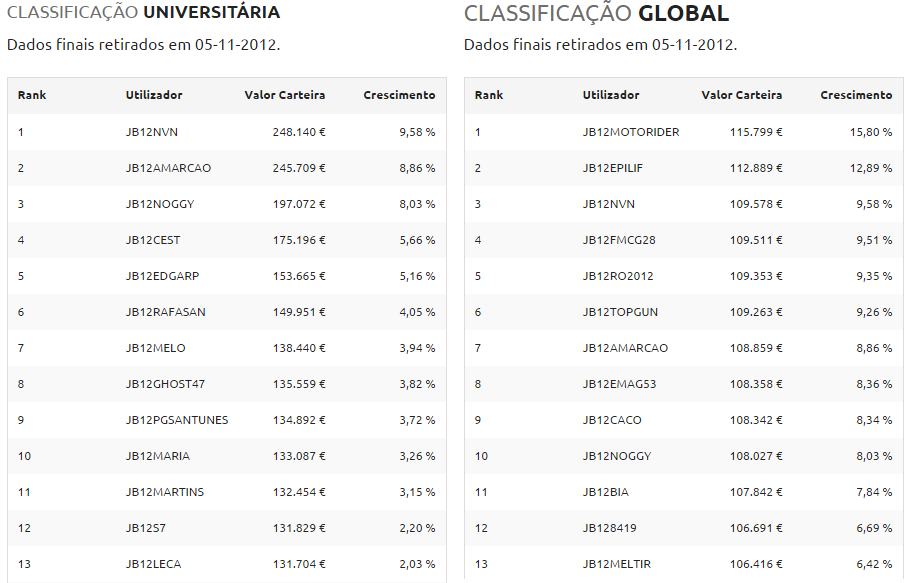Select Rank header in Classificação Global table
911x583 pixels.
(489, 96)
